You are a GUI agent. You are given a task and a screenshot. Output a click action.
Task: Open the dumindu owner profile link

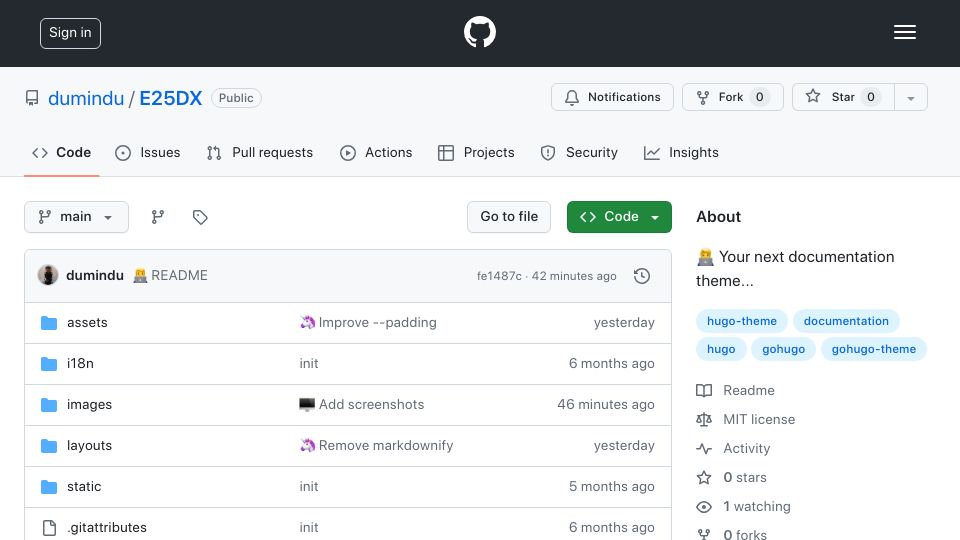click(x=86, y=98)
